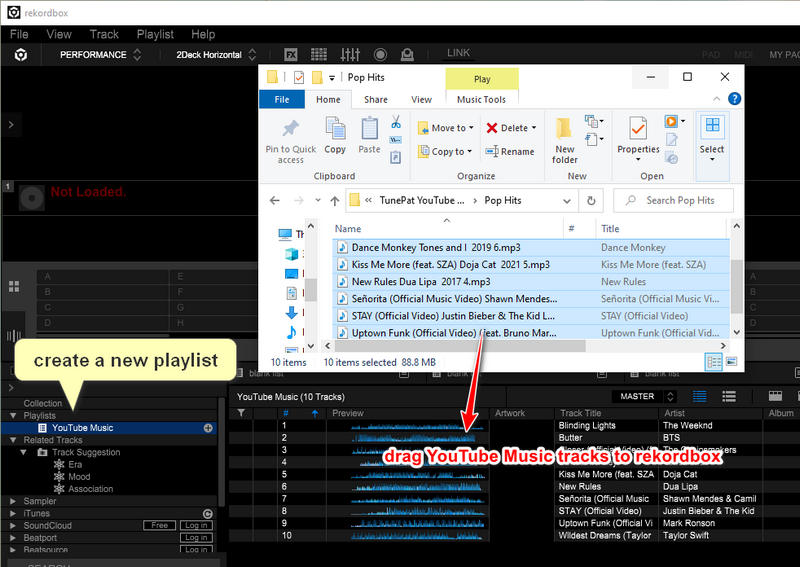Switch to simple list view icon
The height and width of the screenshot is (567, 800).
(x=729, y=396)
